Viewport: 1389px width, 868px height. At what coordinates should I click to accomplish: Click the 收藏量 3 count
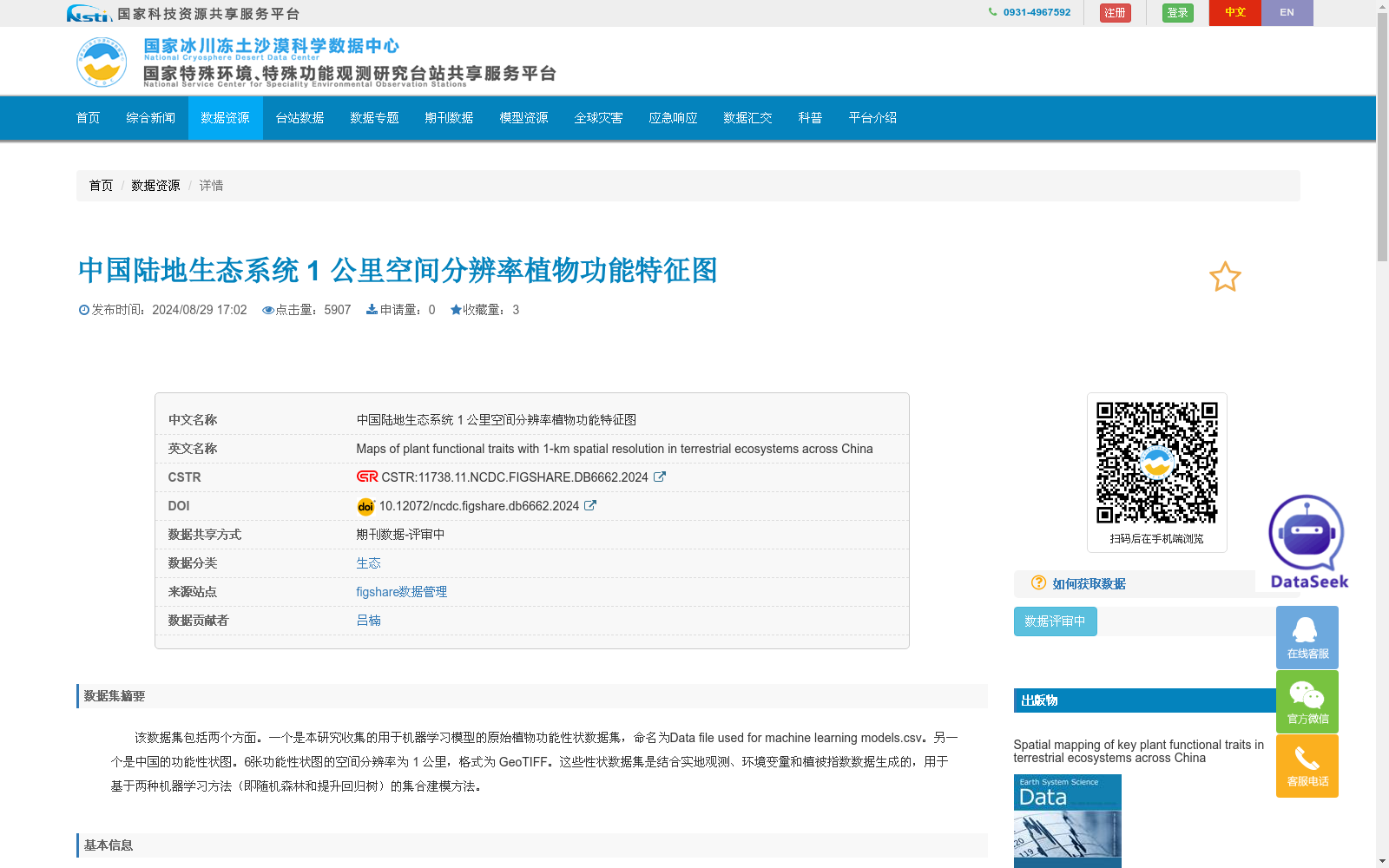click(x=484, y=310)
